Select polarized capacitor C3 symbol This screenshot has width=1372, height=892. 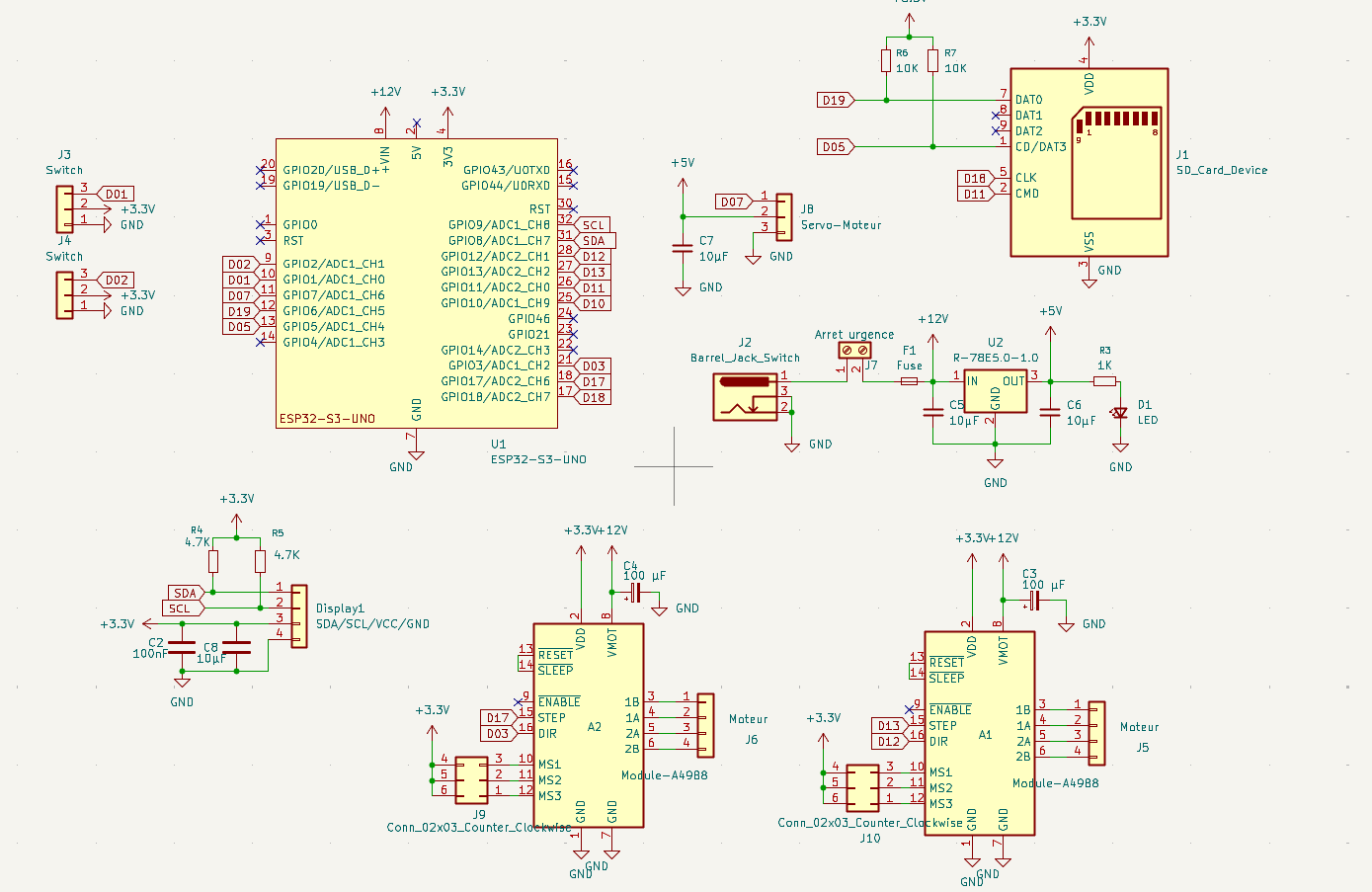[1033, 601]
